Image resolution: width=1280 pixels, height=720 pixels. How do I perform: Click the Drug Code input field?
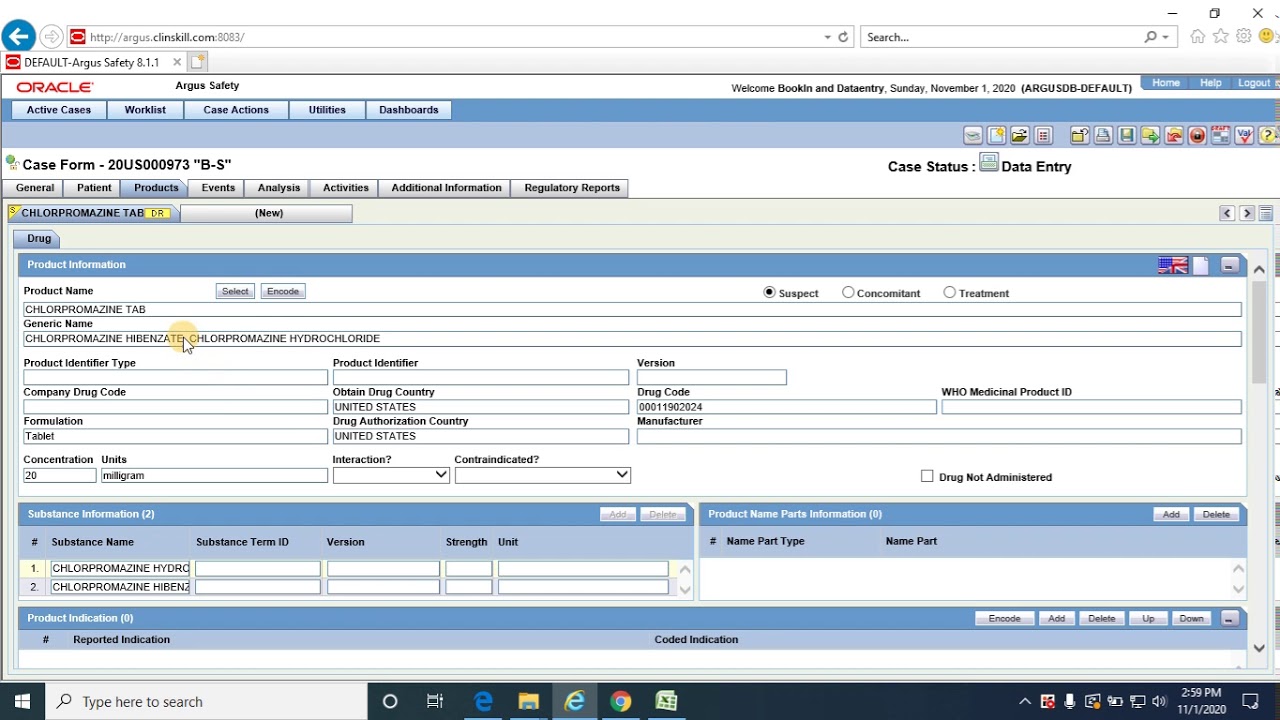pos(787,407)
